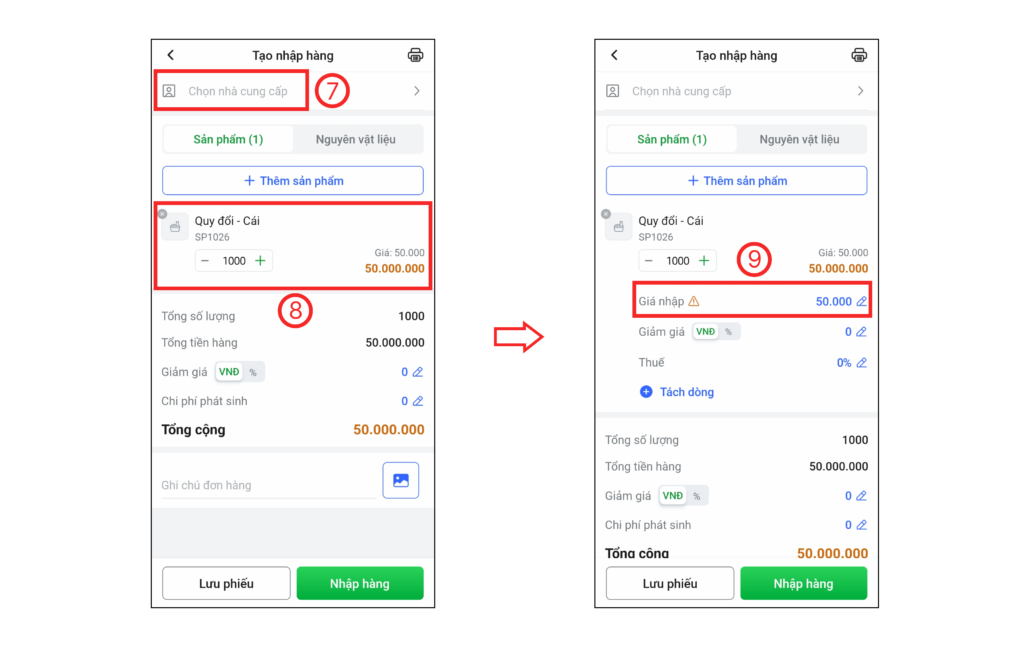This screenshot has width=1024, height=647.
Task: Edit Chi phí phát sinh in the left screen
Action: pyautogui.click(x=418, y=401)
